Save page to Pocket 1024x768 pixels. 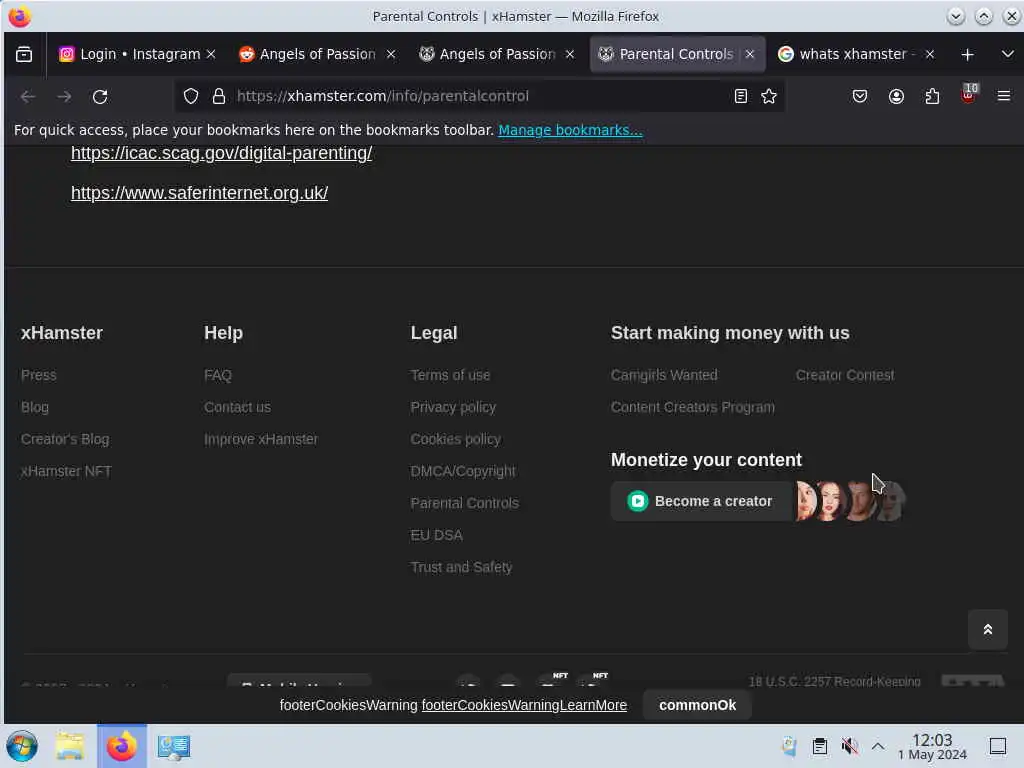click(x=860, y=97)
